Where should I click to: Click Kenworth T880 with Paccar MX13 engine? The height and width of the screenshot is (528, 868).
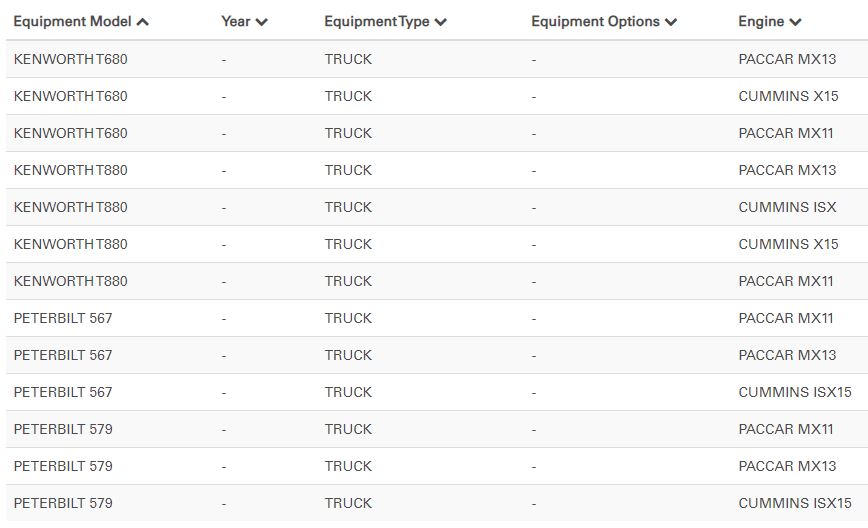point(70,170)
